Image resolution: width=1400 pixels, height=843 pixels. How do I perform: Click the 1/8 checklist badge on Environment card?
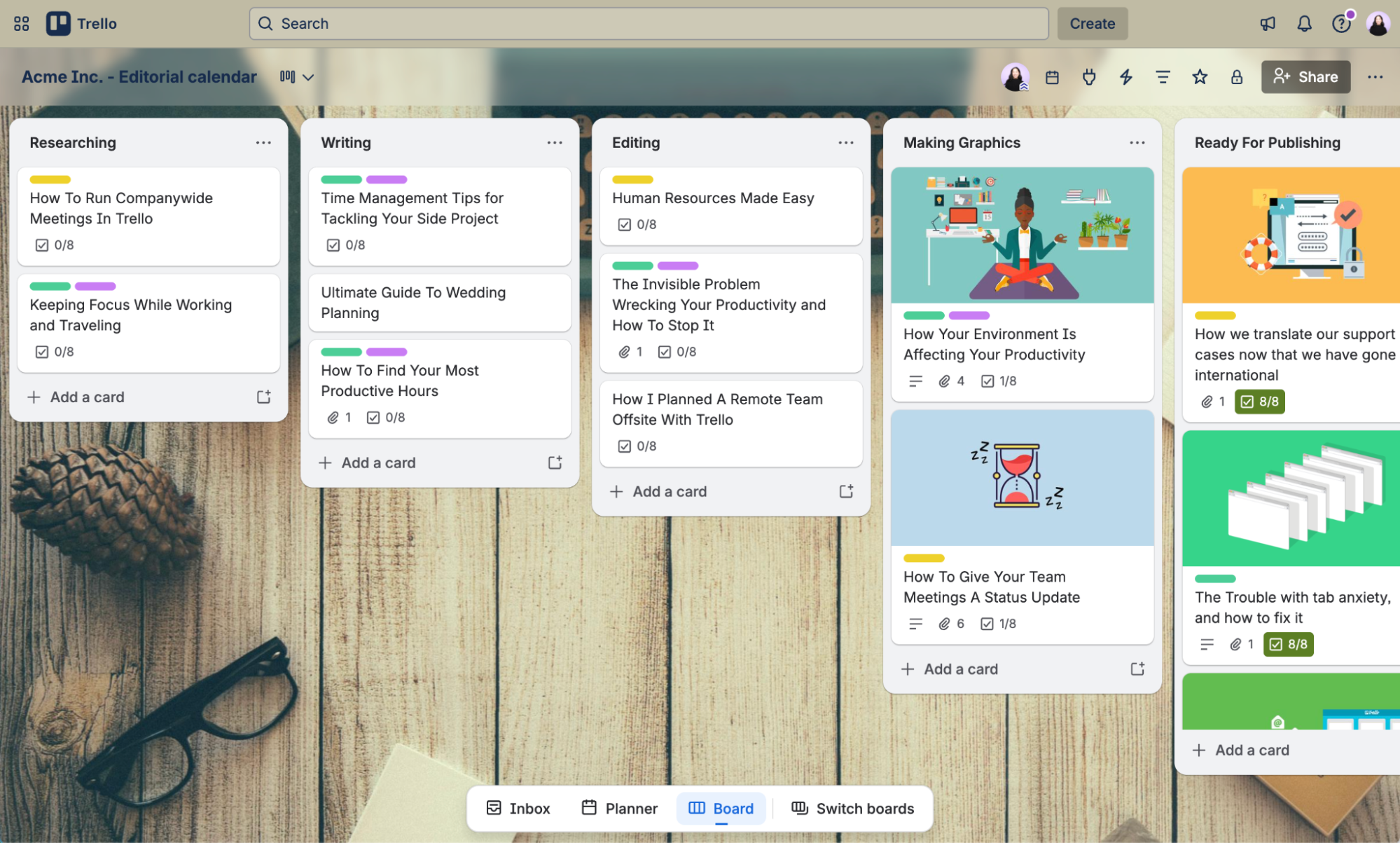pos(998,381)
